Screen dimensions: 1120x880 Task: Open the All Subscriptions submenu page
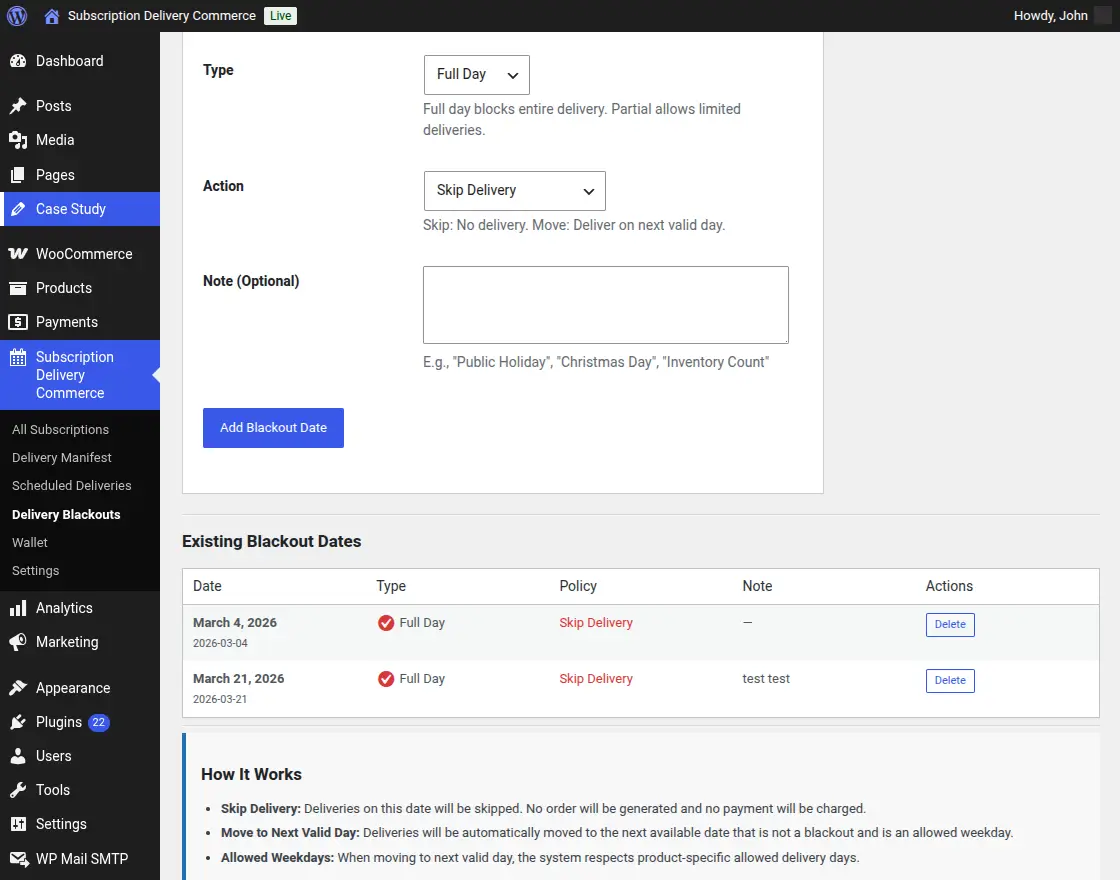[x=61, y=429]
